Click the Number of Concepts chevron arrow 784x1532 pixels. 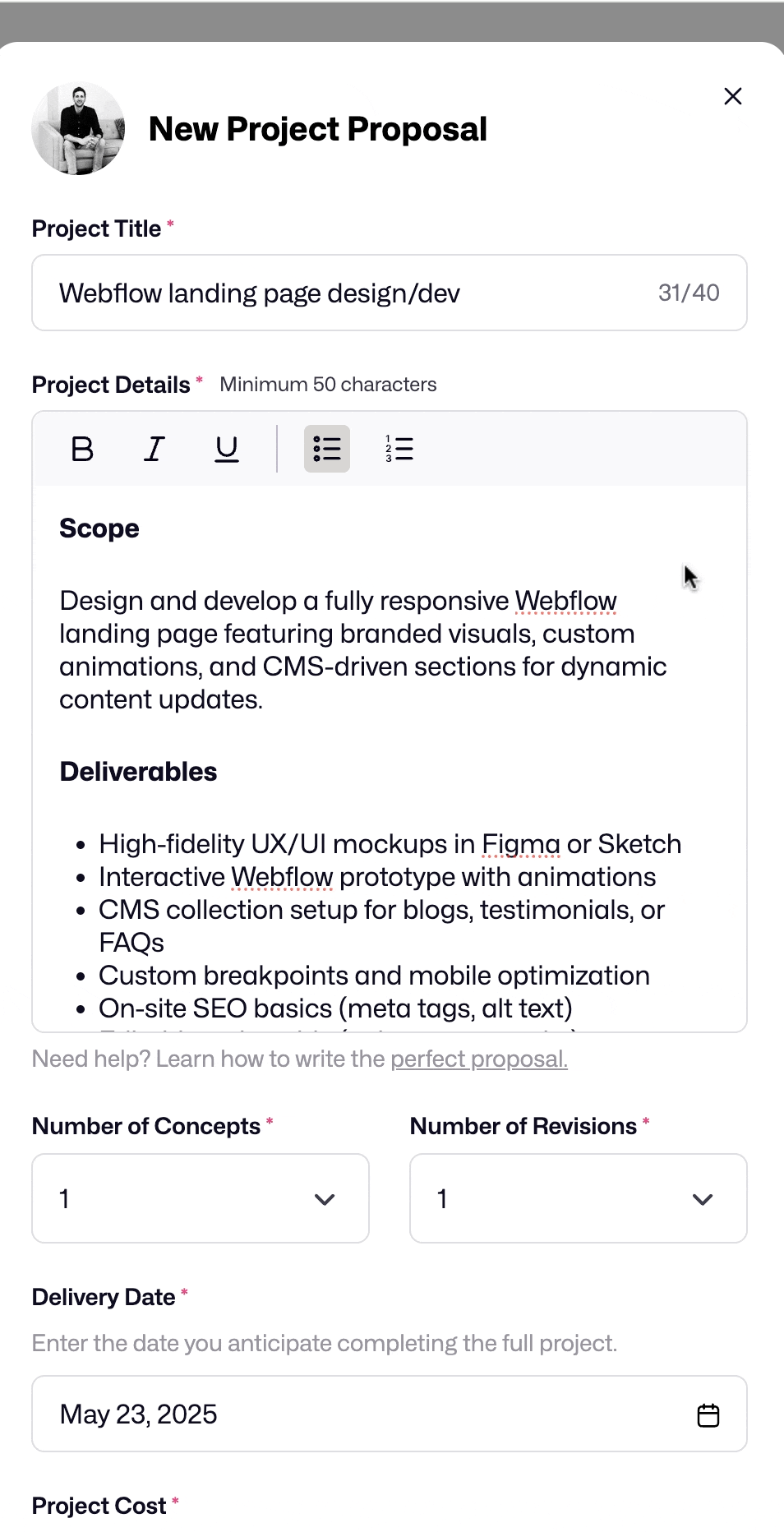(325, 1199)
